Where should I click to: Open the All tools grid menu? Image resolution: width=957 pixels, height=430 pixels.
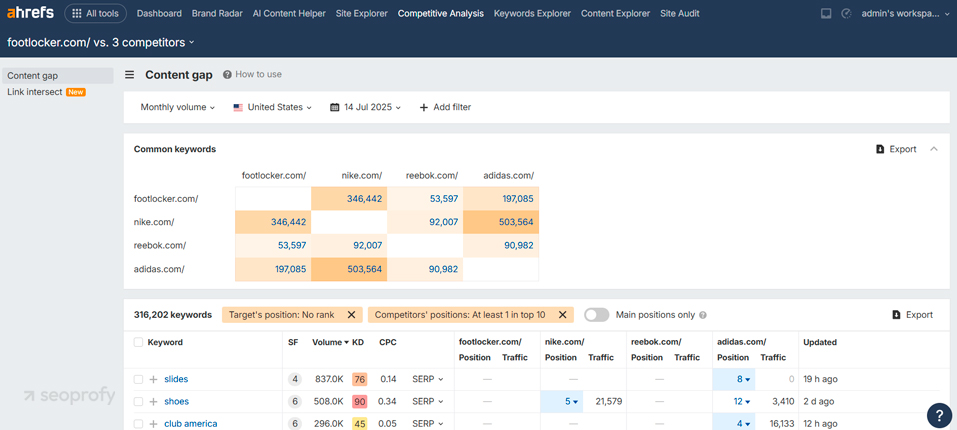click(x=95, y=13)
